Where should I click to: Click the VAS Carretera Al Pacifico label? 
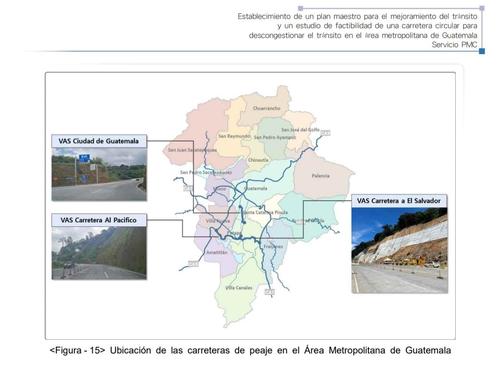(x=99, y=220)
